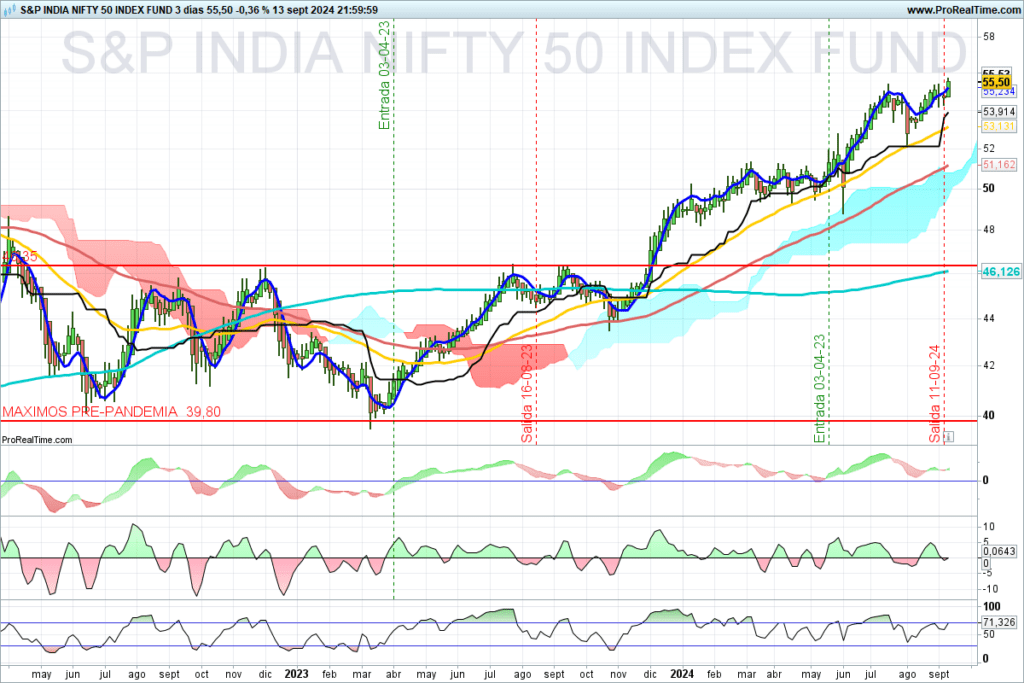Click 'Entrada 03-04-23' label at the chart top
This screenshot has width=1024, height=683.
tap(384, 75)
